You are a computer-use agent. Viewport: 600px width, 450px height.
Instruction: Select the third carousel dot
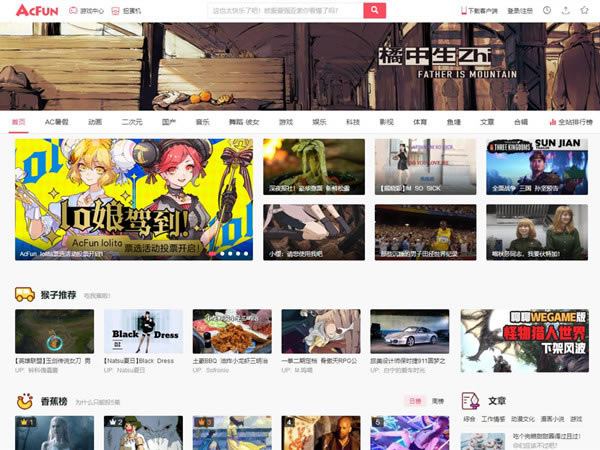[x=230, y=254]
